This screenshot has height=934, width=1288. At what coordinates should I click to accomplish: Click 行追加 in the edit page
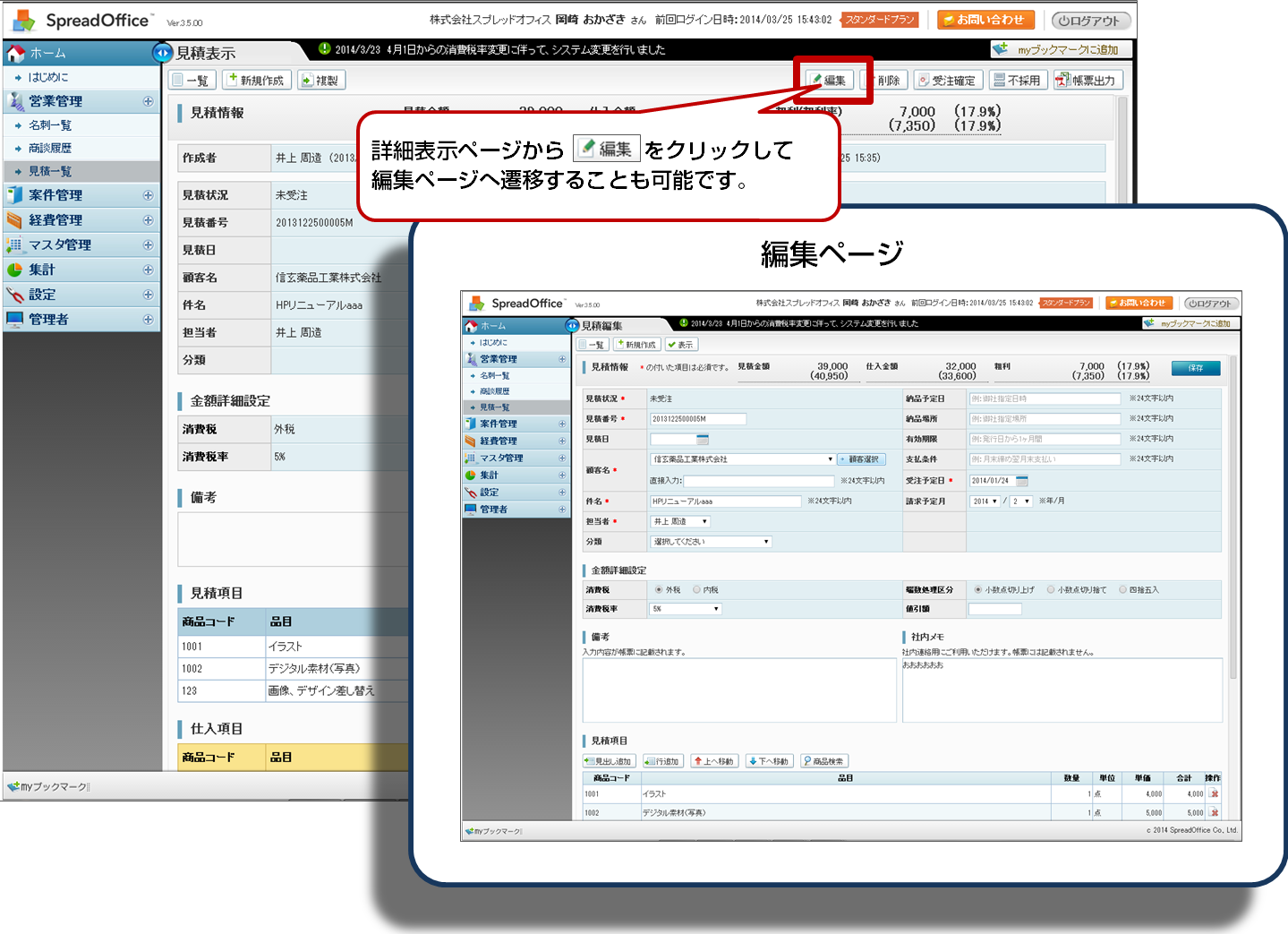pyautogui.click(x=663, y=761)
